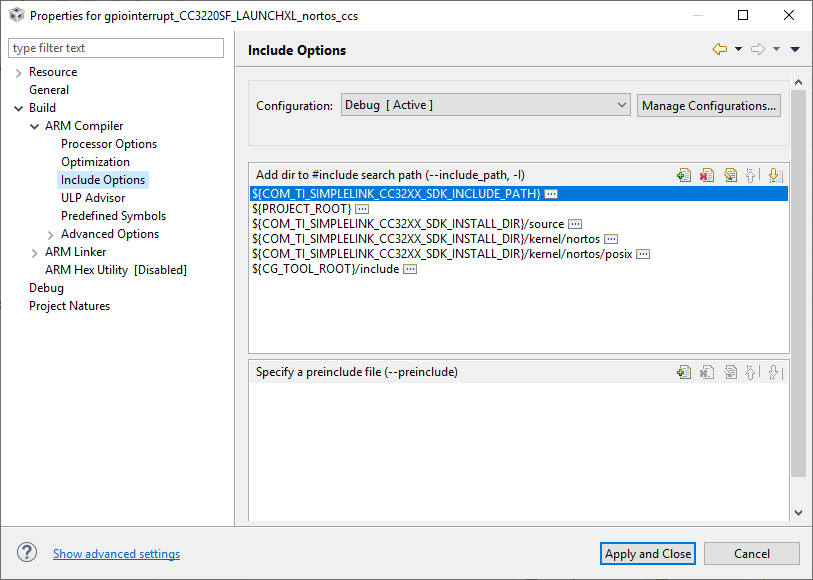
Task: Open the Help question mark icon
Action: (x=27, y=553)
